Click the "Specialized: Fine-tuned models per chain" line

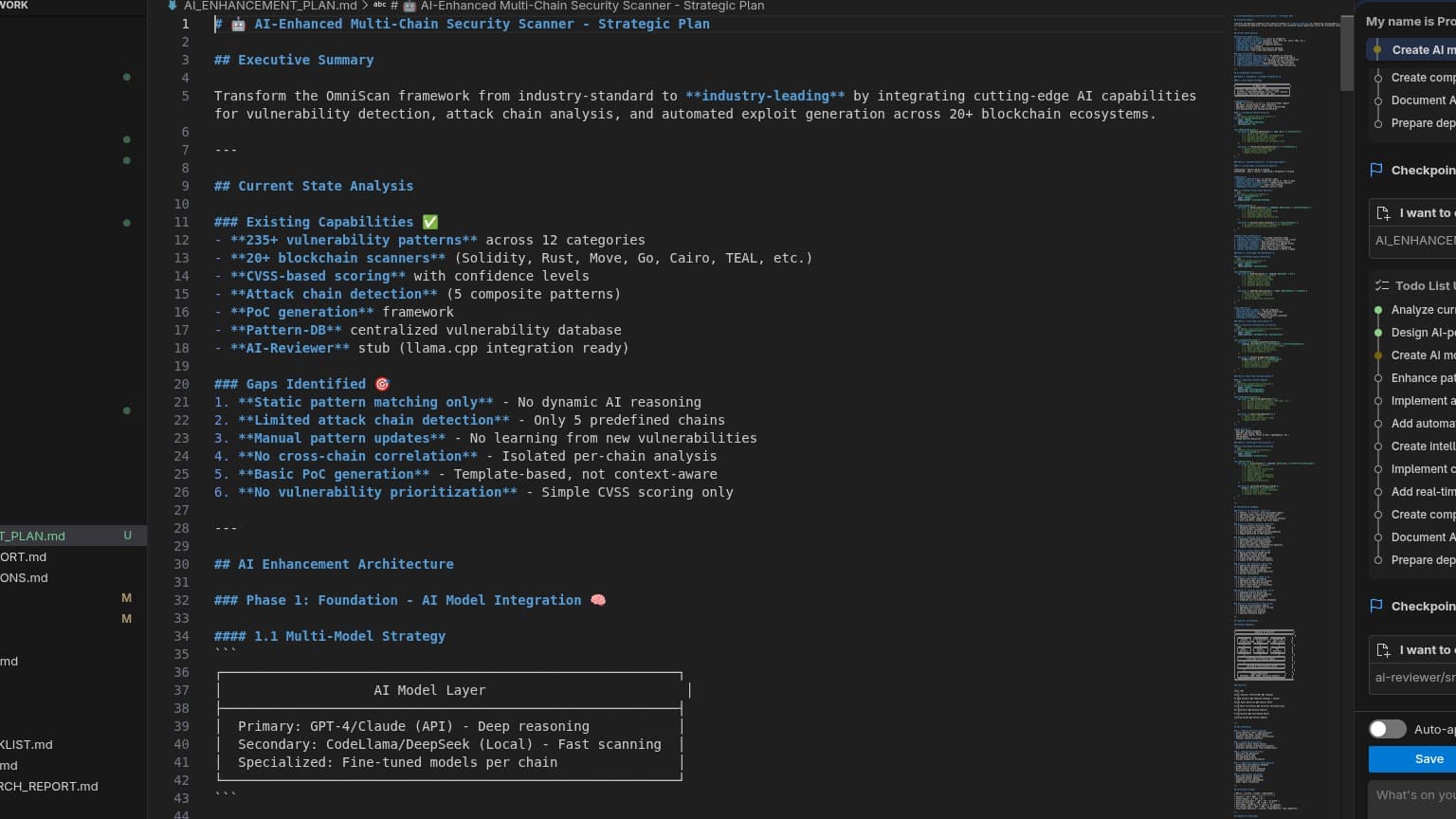[397, 762]
